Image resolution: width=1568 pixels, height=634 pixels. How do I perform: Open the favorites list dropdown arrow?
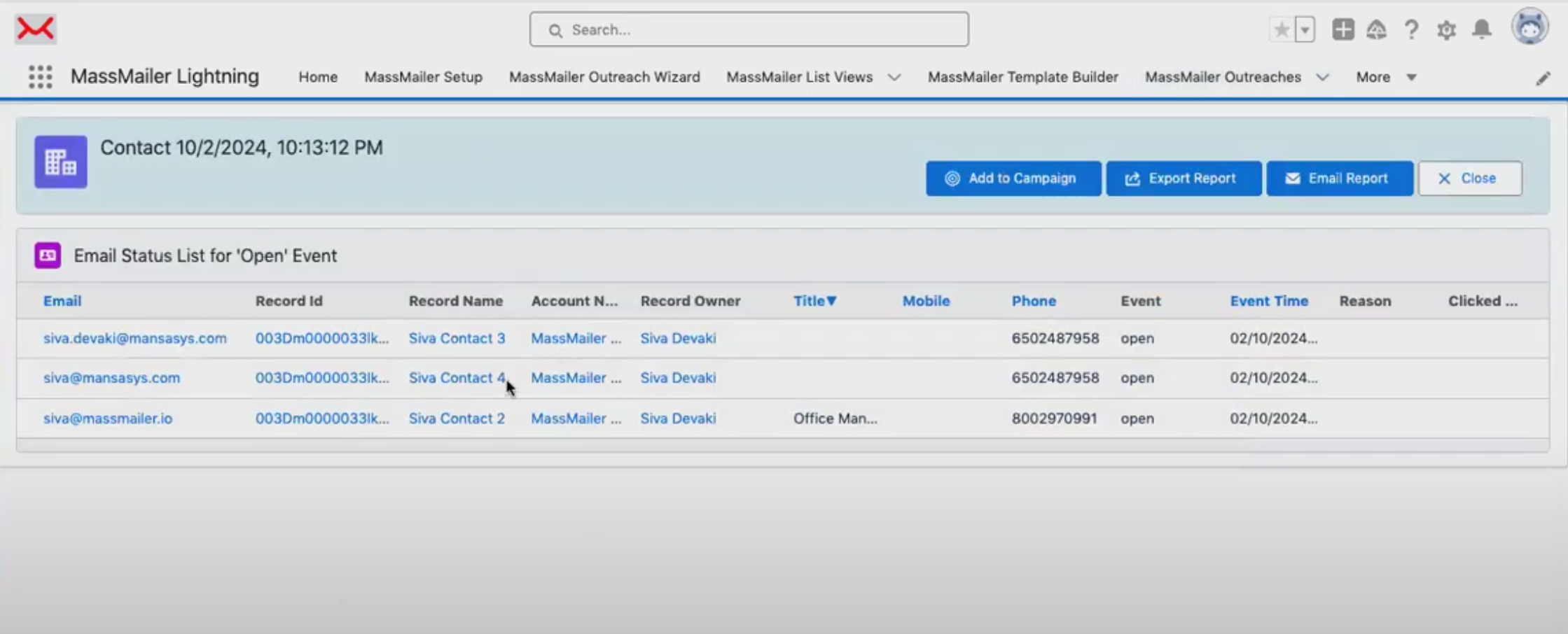point(1305,29)
